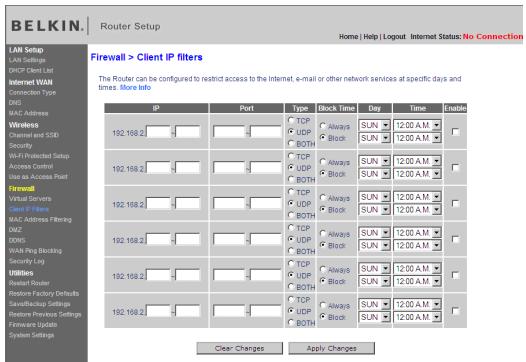The height and width of the screenshot is (362, 526).
Task: Choose Always block time in third row
Action: [x=322, y=198]
